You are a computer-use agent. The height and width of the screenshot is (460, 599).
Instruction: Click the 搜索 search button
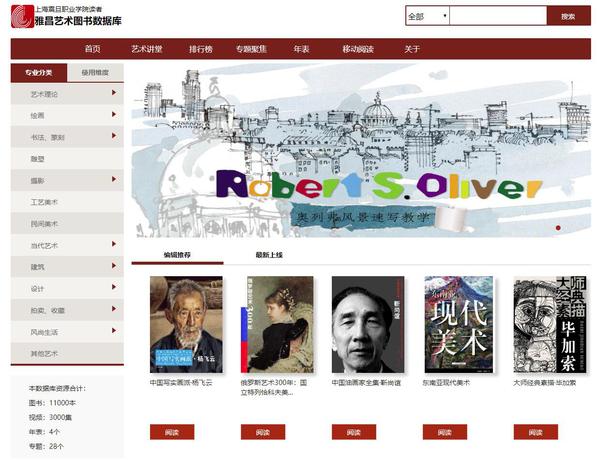coord(568,16)
